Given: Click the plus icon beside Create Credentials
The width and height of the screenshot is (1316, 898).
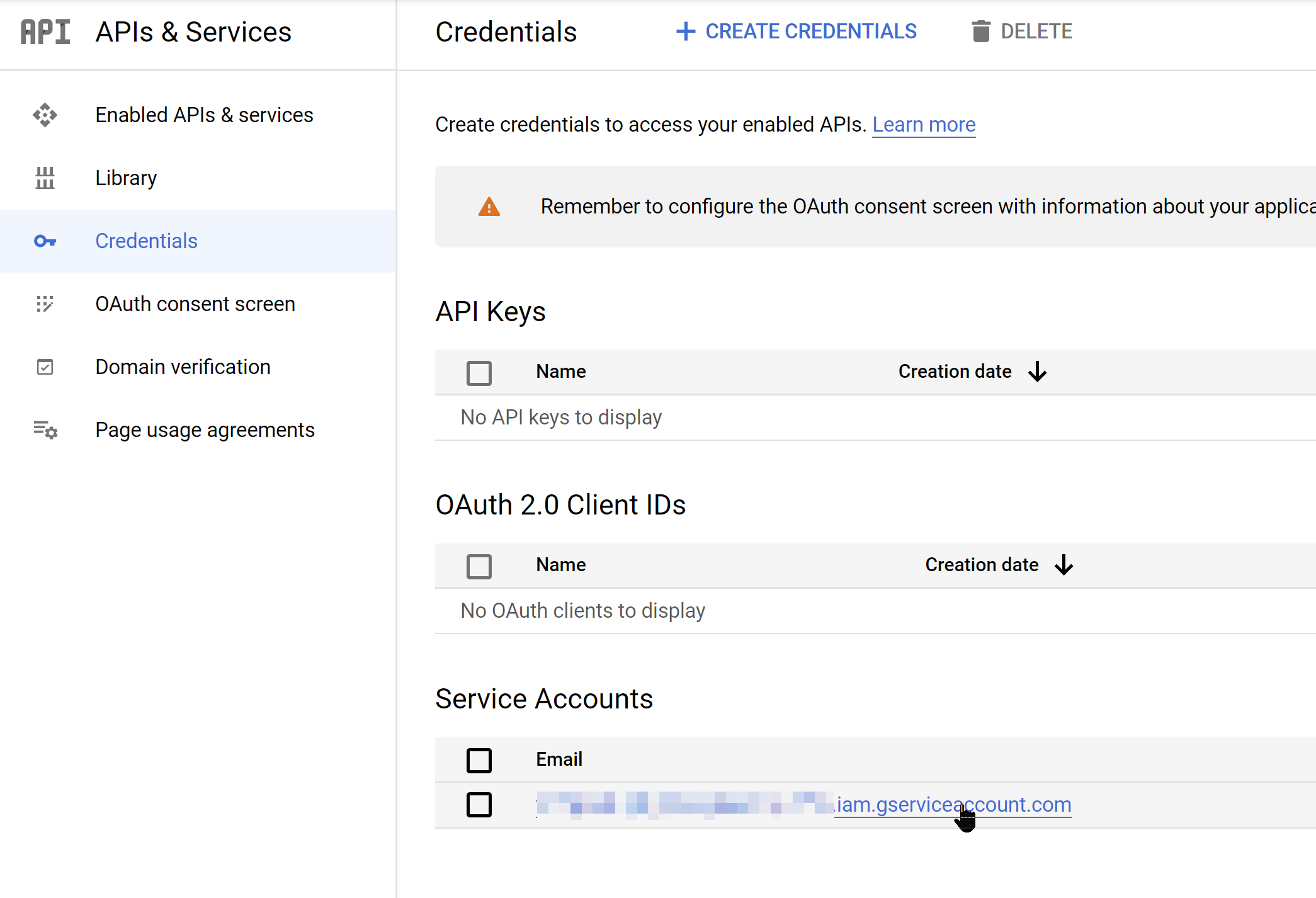Looking at the screenshot, I should pos(686,31).
